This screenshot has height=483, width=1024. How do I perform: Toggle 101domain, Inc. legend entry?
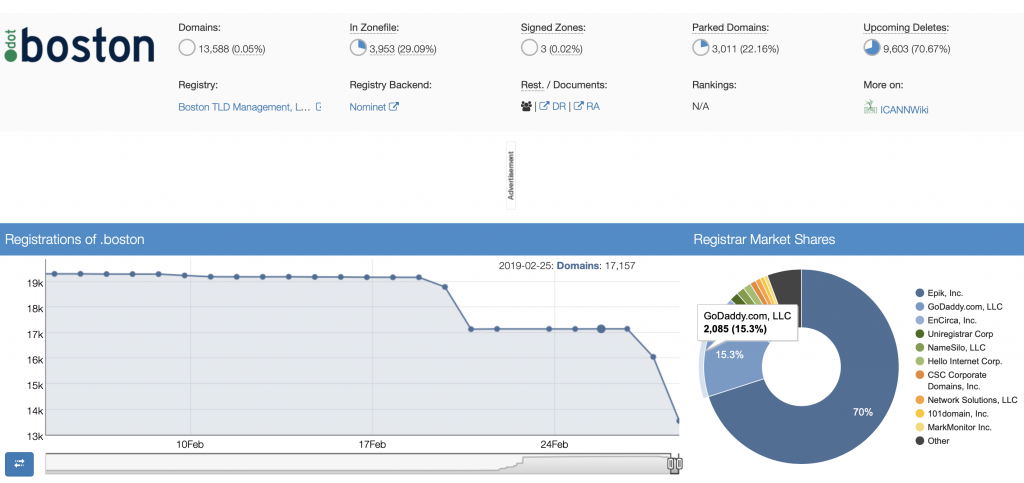pos(952,413)
